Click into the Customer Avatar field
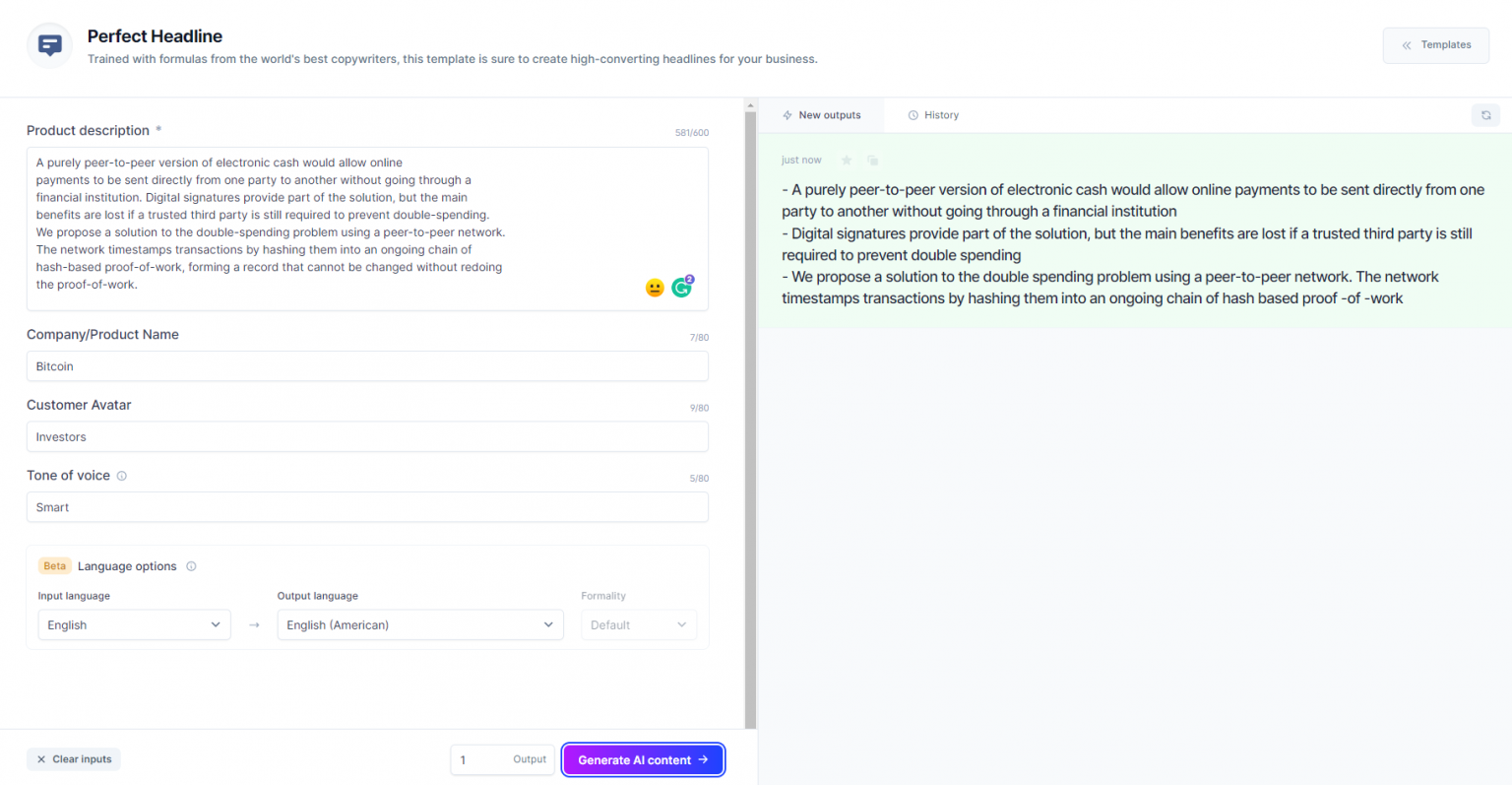 tap(367, 437)
